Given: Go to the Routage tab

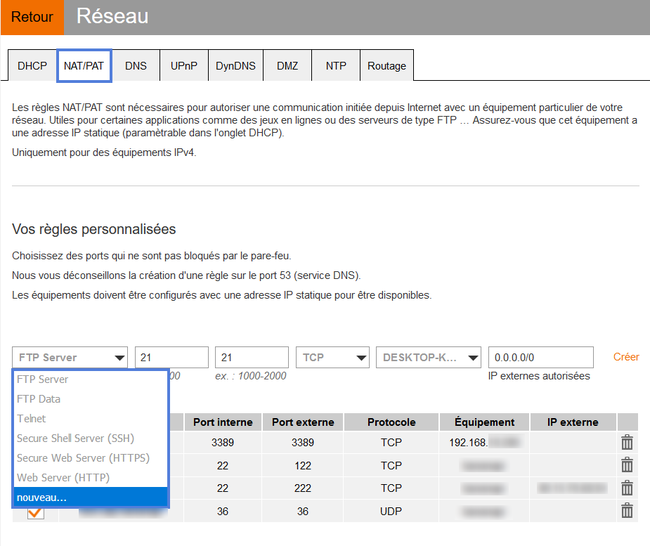Looking at the screenshot, I should 386,66.
